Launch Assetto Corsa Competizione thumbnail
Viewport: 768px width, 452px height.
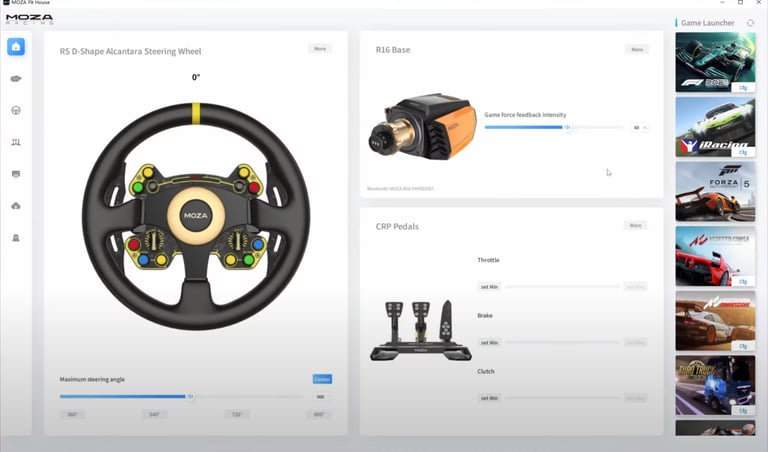(715, 321)
